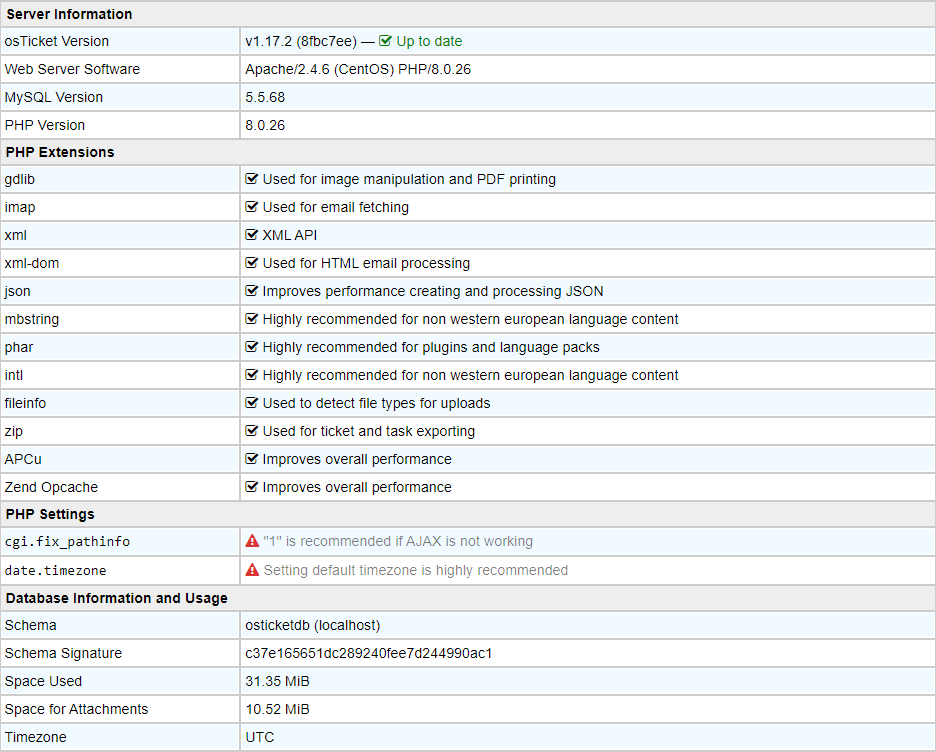936x752 pixels.
Task: Click the Database Information and Usage header
Action: [116, 598]
